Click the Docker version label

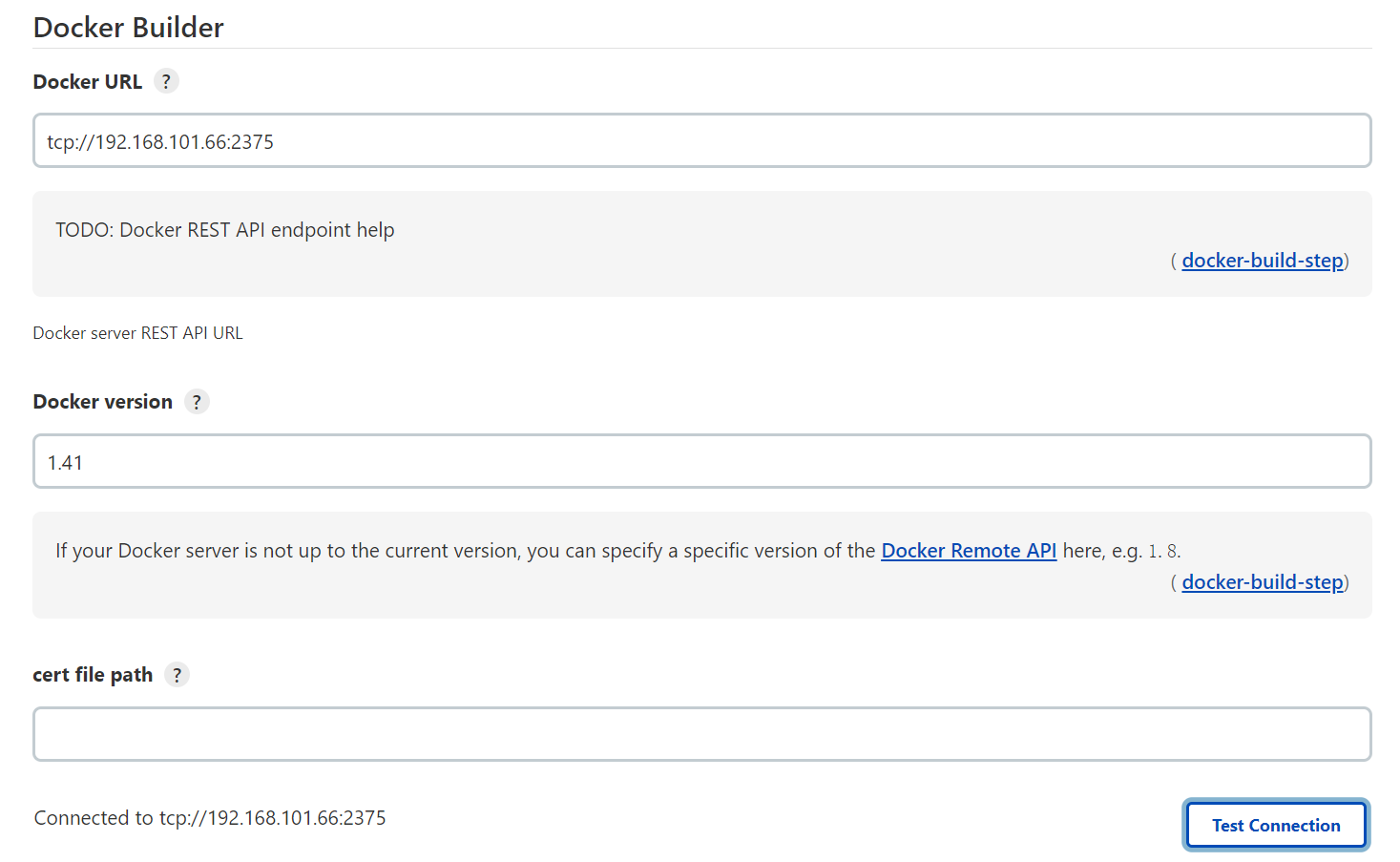(x=103, y=402)
